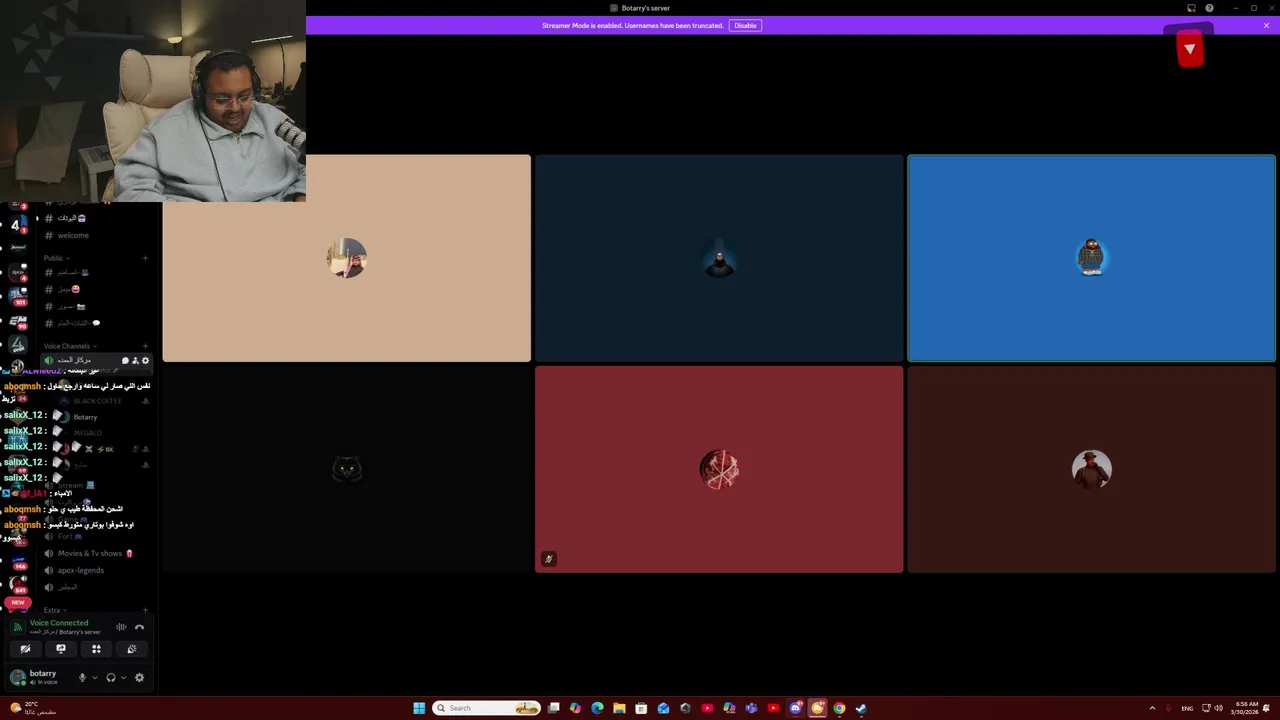Focus the black cat participant tile
This screenshot has height=720, width=1280.
346,469
